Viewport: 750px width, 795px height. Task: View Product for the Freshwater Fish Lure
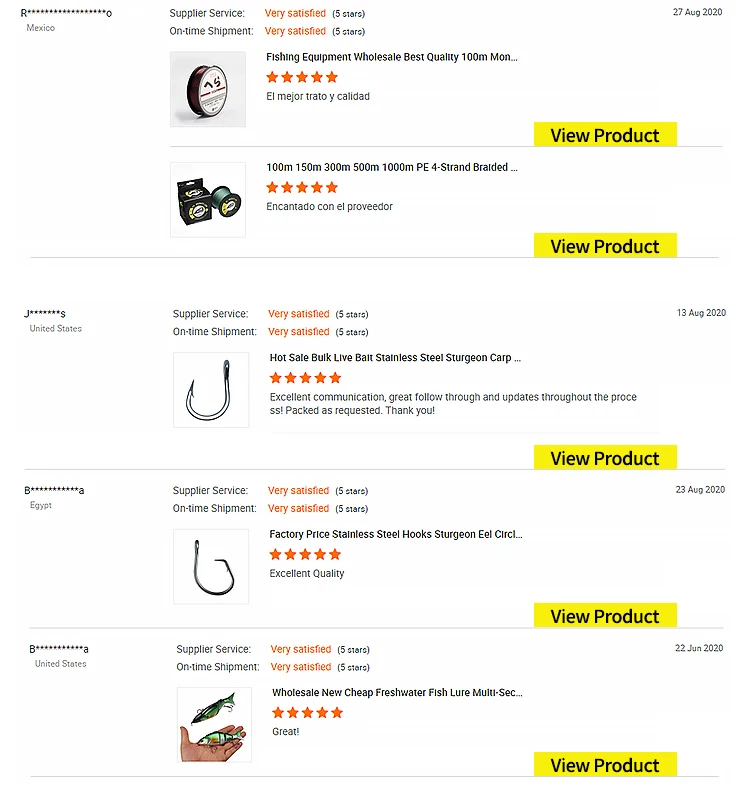tap(605, 765)
